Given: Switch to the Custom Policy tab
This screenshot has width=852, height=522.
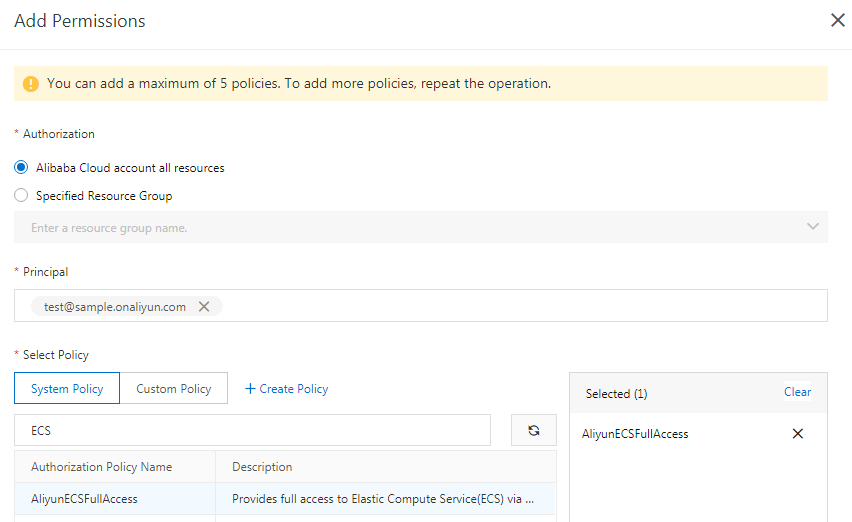Looking at the screenshot, I should [x=173, y=388].
